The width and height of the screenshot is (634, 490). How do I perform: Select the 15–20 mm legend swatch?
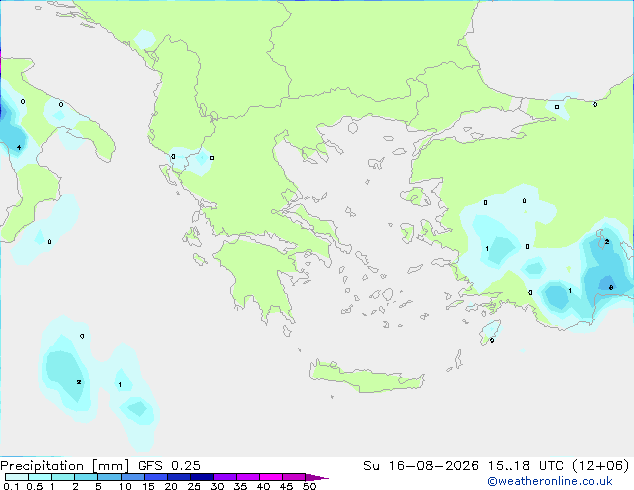pyautogui.click(x=155, y=477)
